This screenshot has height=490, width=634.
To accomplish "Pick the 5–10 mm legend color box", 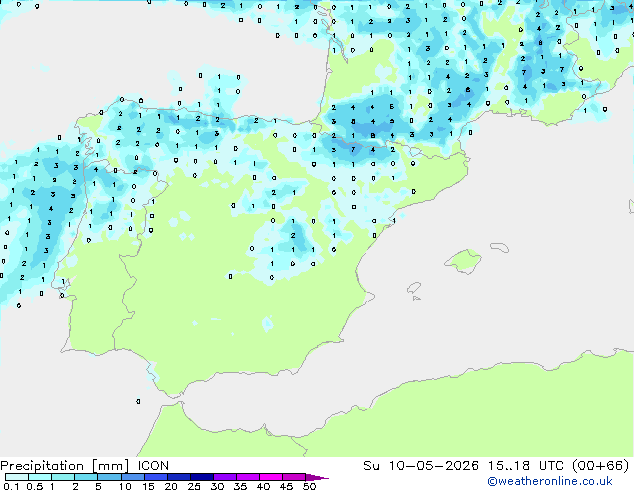I will [109, 477].
